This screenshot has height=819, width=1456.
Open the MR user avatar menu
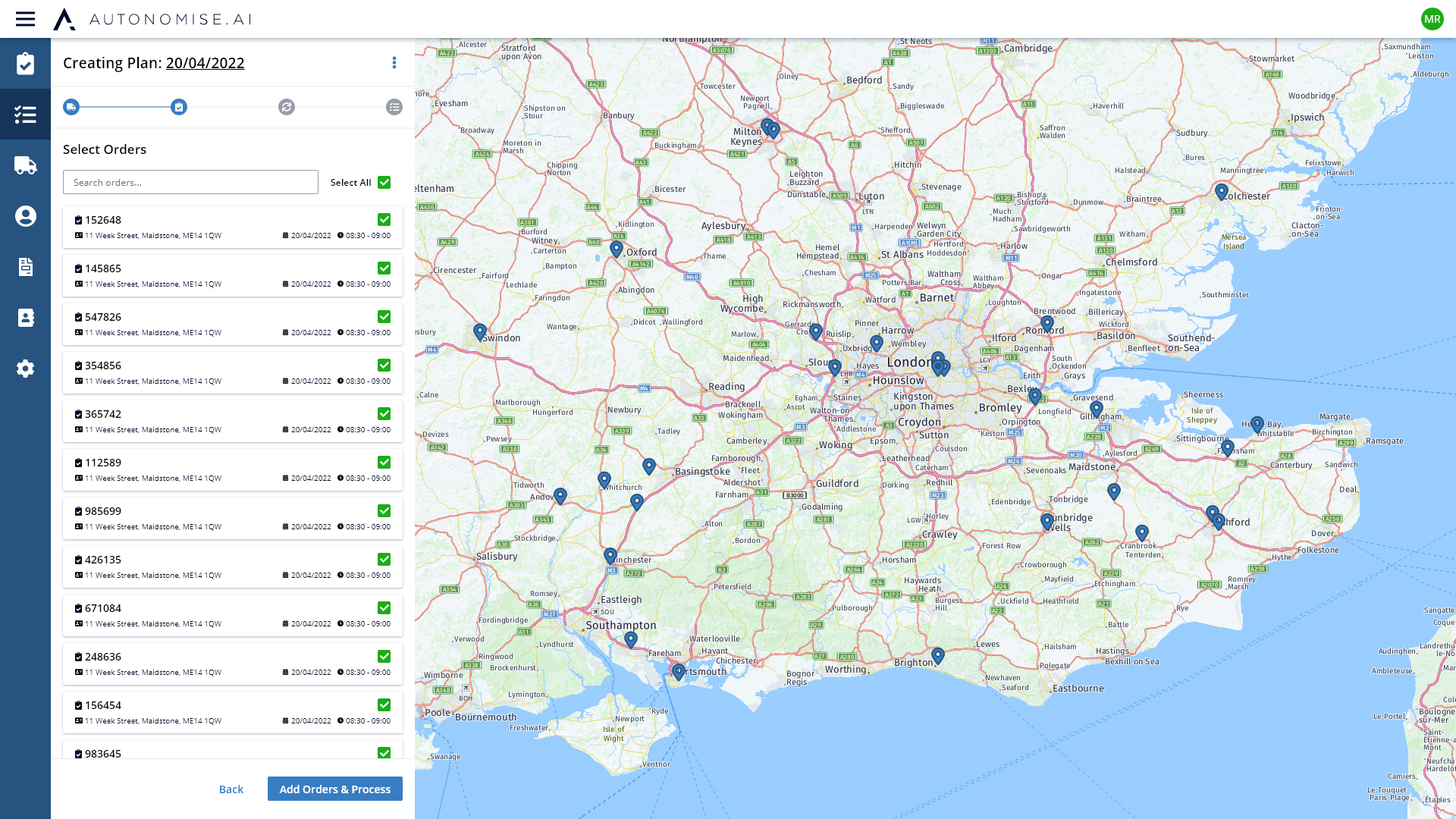pos(1432,19)
